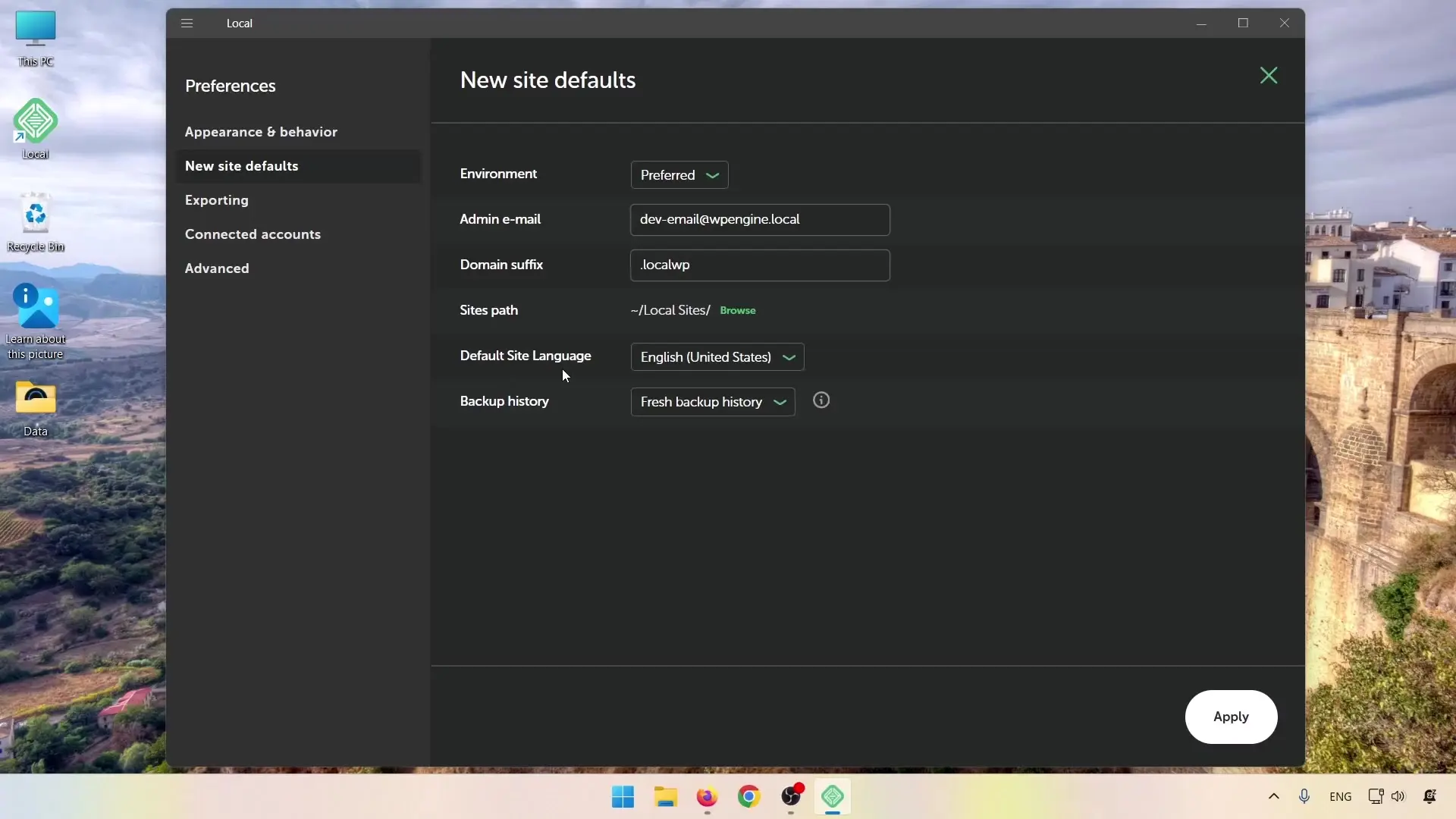The image size is (1456, 819).
Task: Open the Advanced preferences section
Action: coord(217,268)
